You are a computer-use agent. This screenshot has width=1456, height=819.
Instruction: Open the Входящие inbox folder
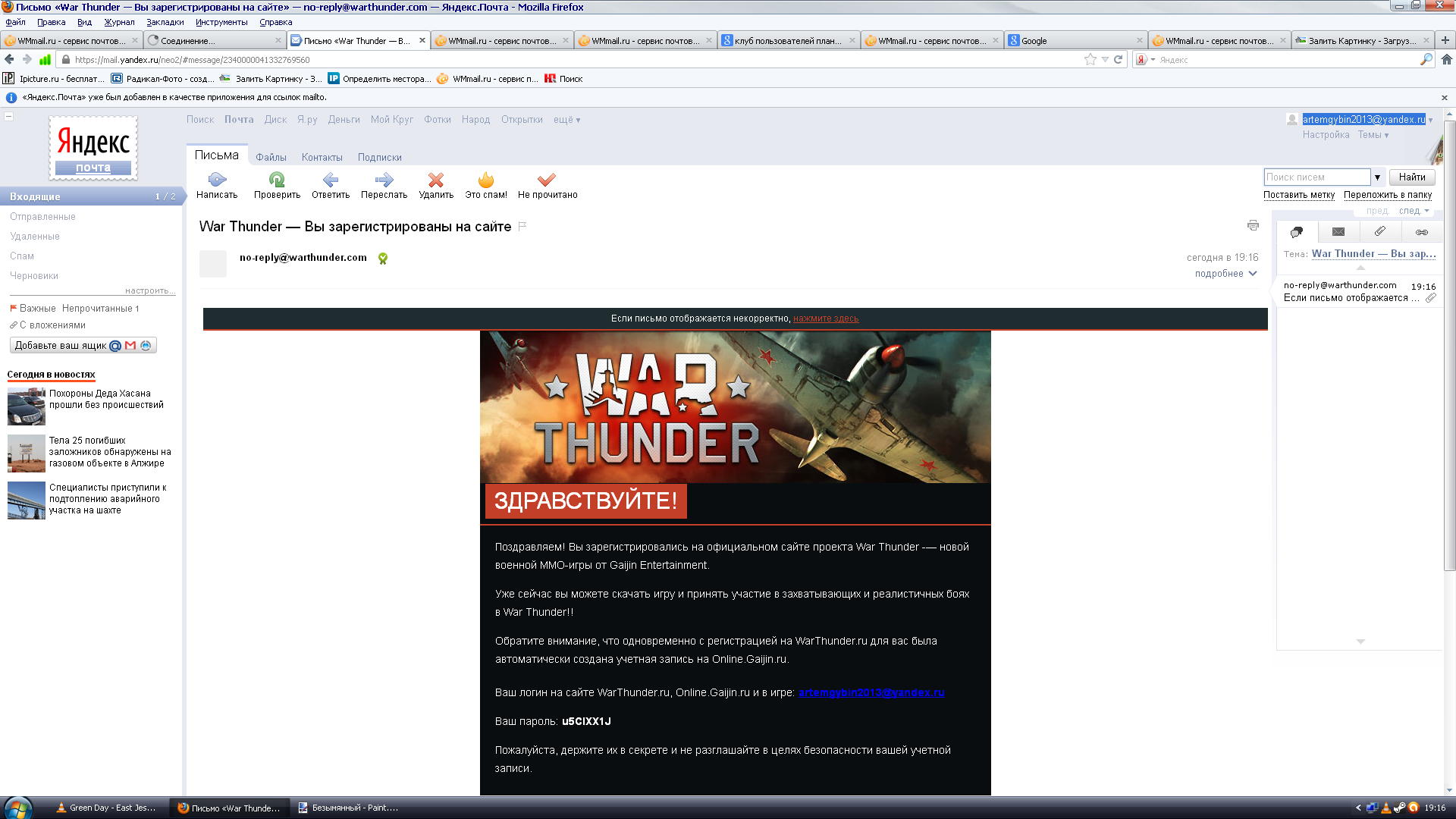[91, 196]
